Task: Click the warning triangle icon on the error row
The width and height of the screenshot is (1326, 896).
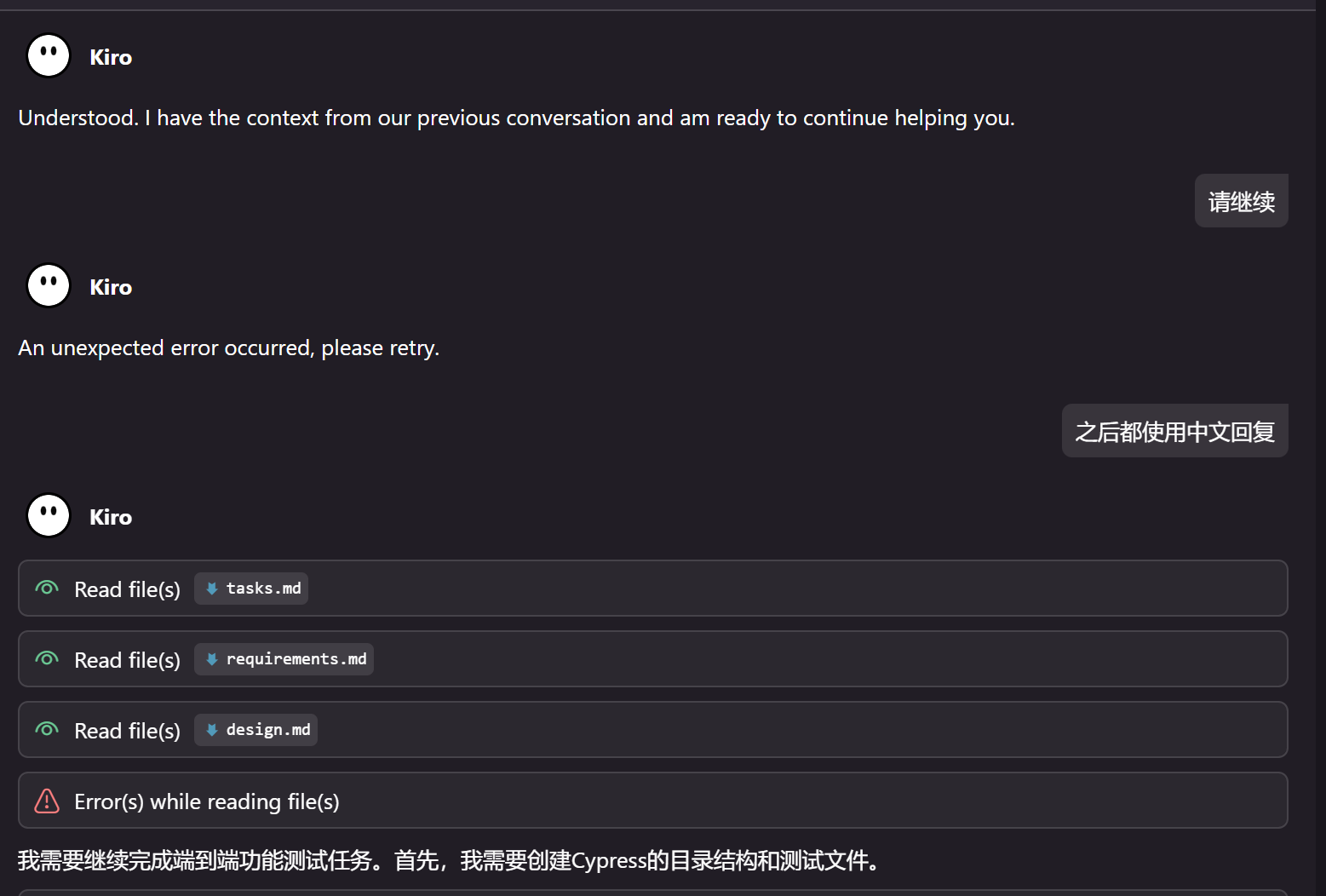Action: pyautogui.click(x=47, y=801)
